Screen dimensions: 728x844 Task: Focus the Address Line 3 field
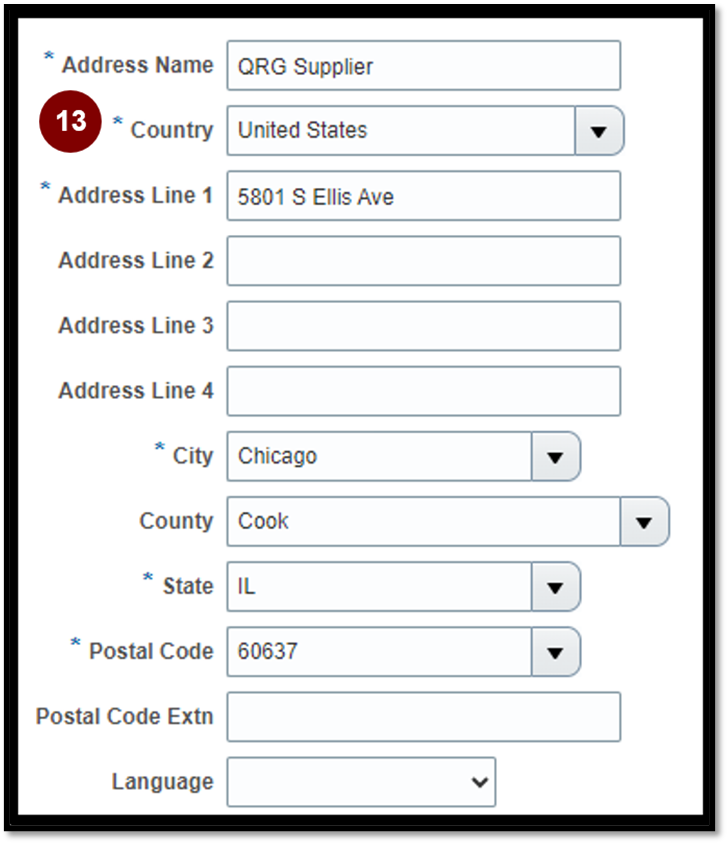click(x=424, y=326)
